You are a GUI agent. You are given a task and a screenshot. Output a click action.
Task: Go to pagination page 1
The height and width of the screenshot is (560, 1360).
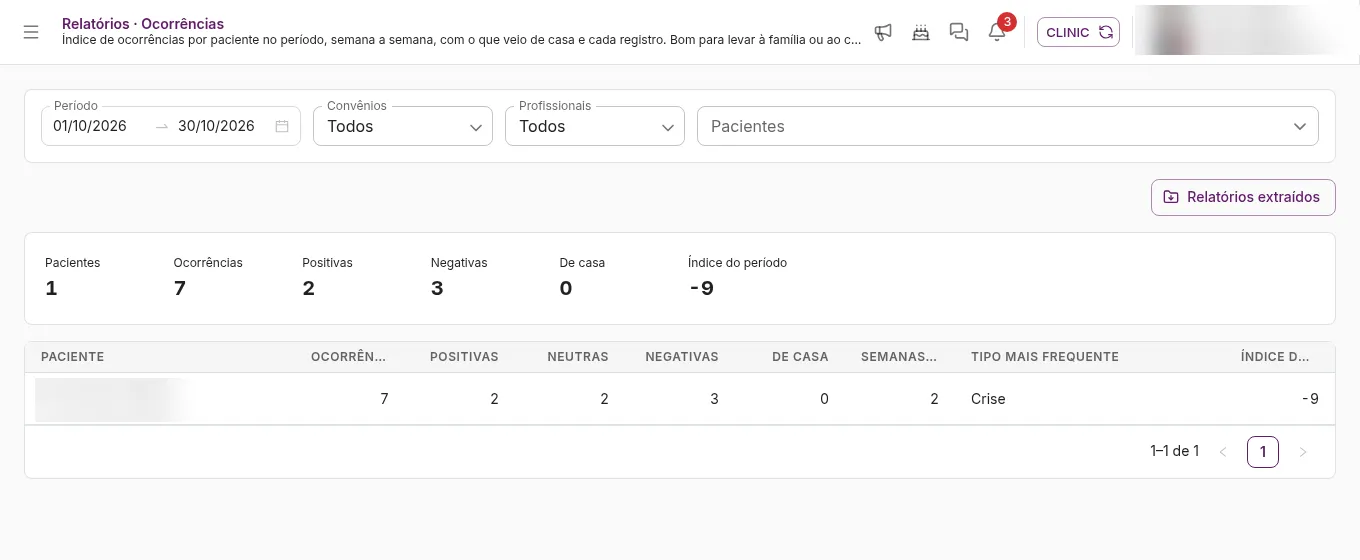(x=1263, y=452)
